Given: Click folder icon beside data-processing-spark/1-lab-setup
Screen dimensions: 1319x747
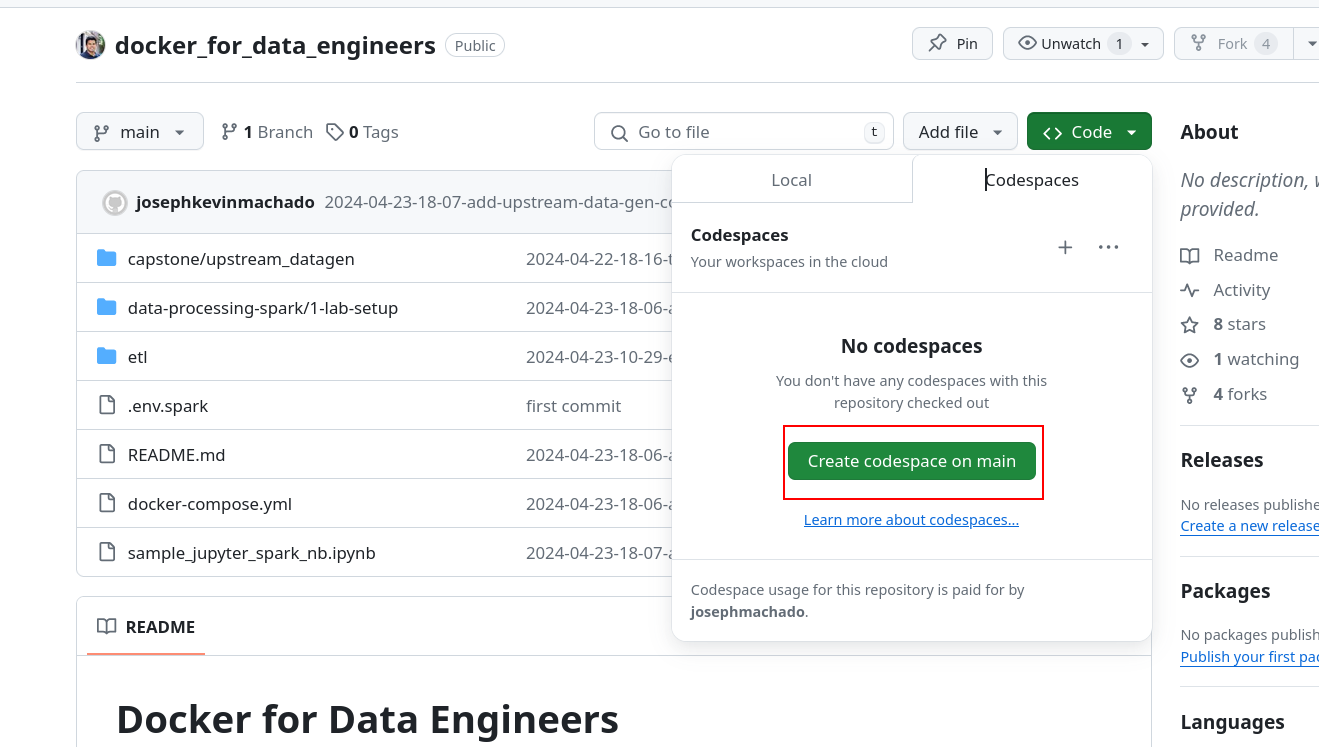Looking at the screenshot, I should tap(107, 308).
